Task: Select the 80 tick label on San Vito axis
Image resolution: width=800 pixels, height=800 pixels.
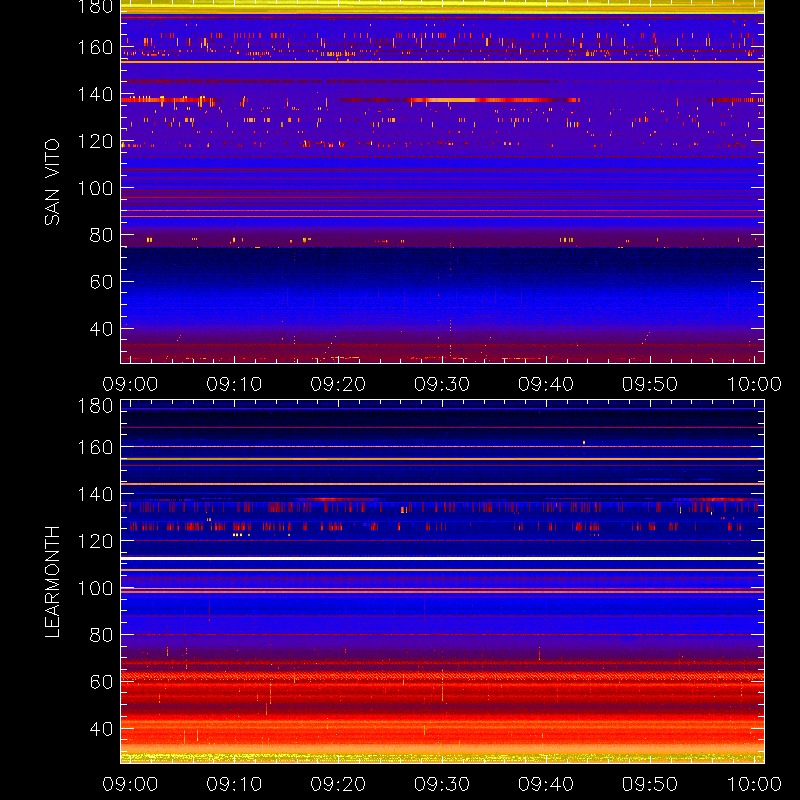Action: tap(101, 235)
